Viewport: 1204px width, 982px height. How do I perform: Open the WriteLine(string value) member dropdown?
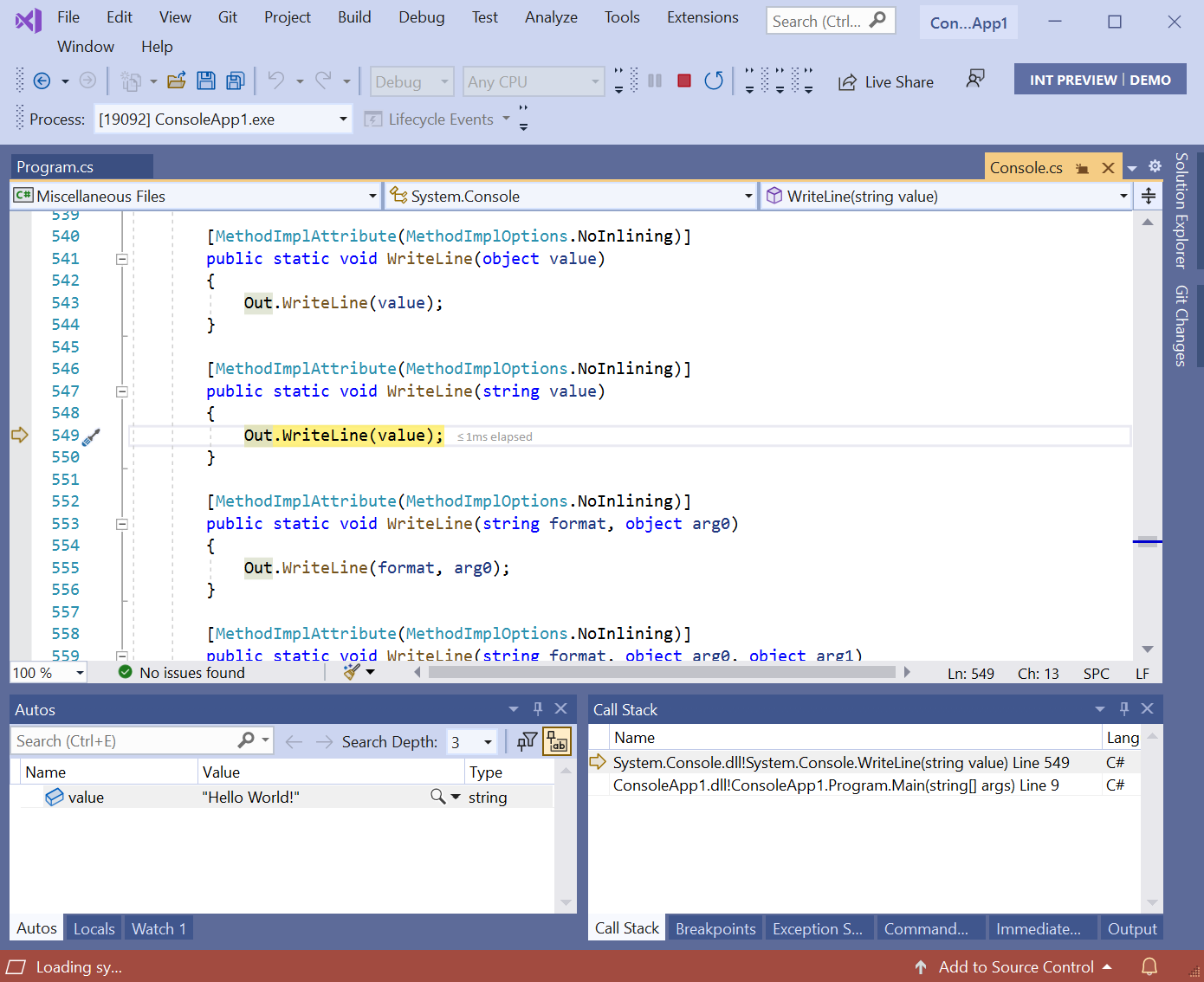[x=947, y=196]
